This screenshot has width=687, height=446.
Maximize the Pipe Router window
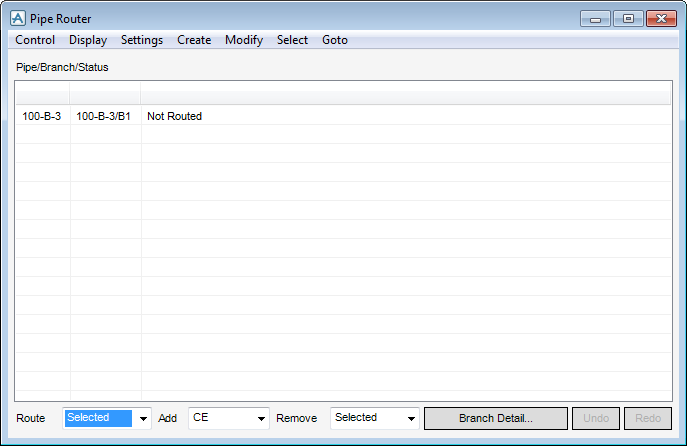point(628,19)
